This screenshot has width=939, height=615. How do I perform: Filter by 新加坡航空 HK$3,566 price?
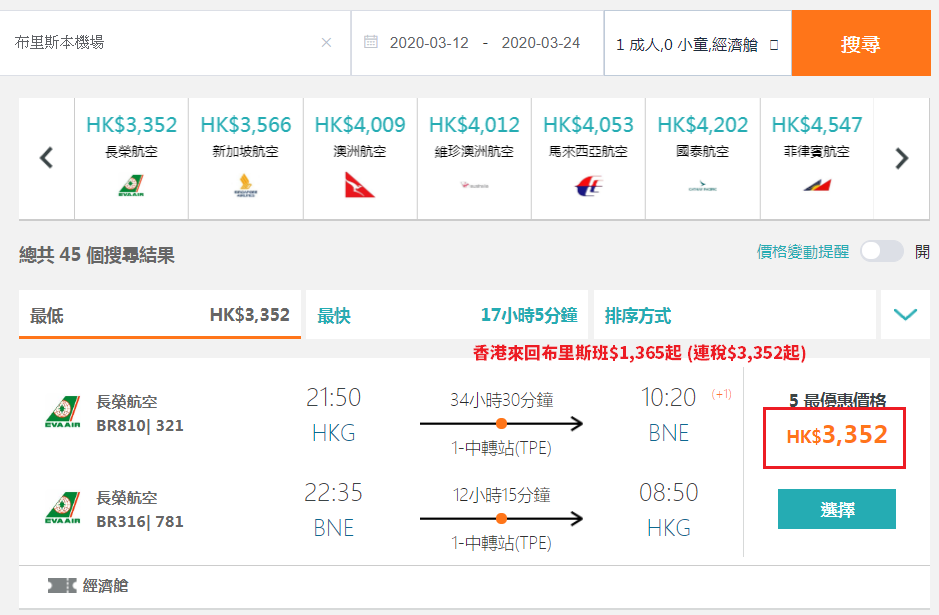246,125
